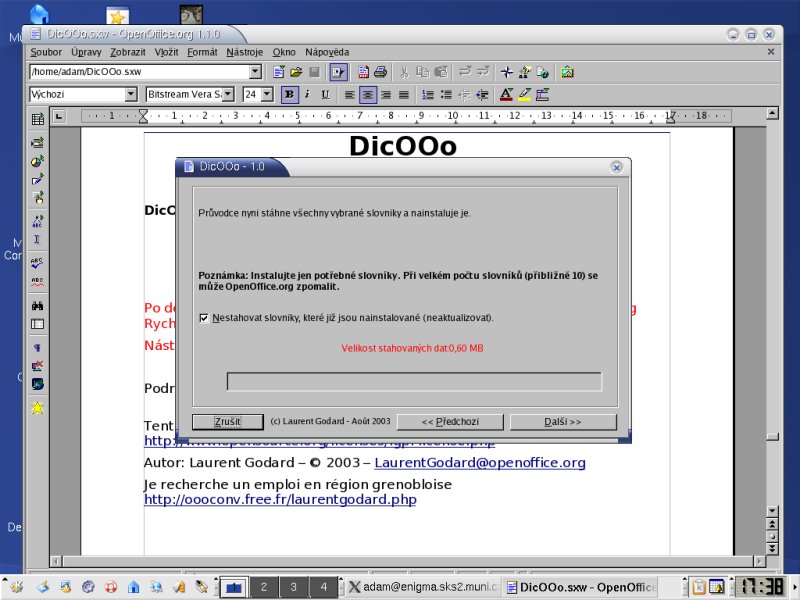The image size is (800, 600).
Task: Print the document with printer icon
Action: (x=381, y=72)
